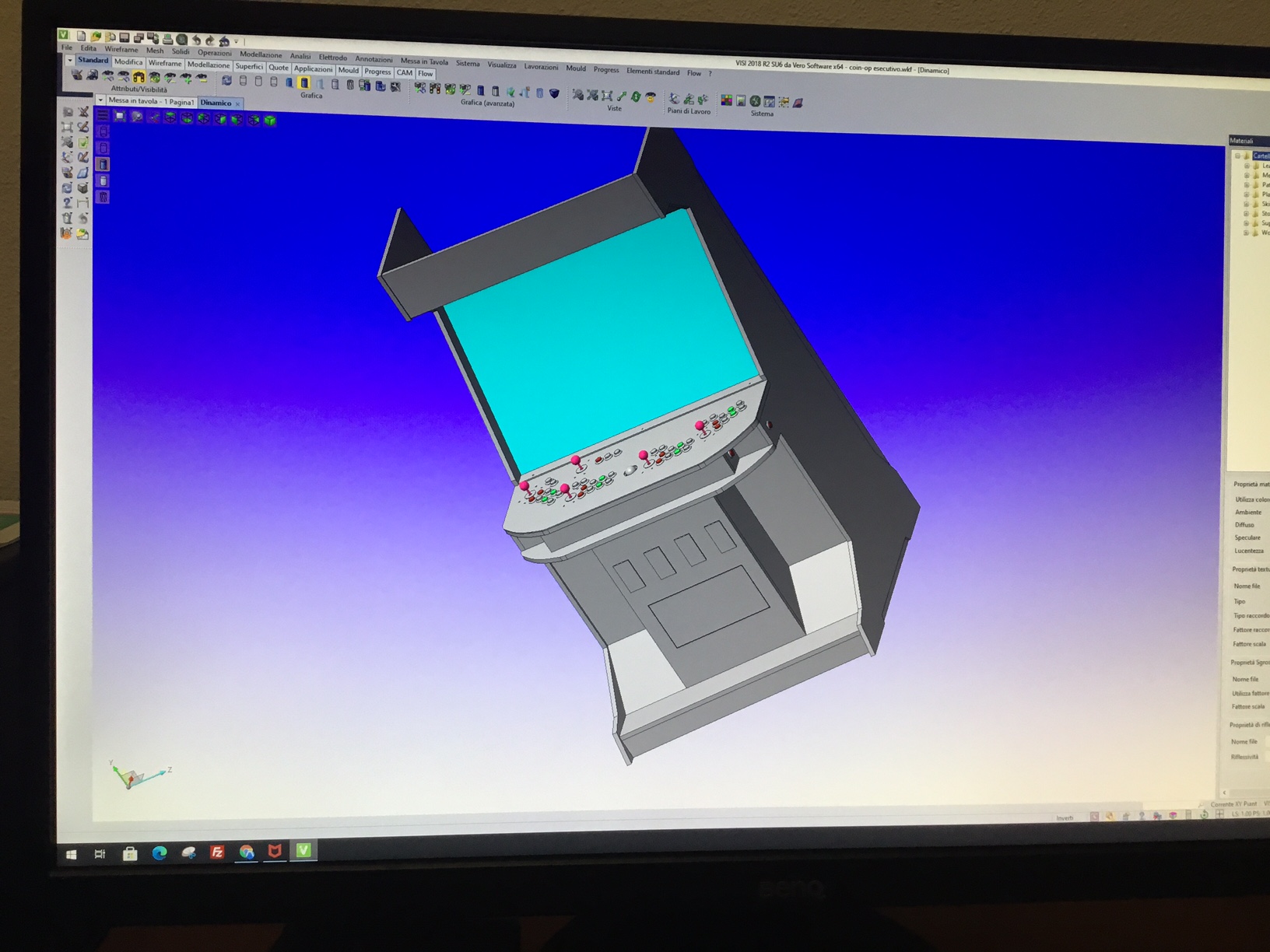Open Chrome from the taskbar
Image resolution: width=1270 pixels, height=952 pixels.
[247, 852]
